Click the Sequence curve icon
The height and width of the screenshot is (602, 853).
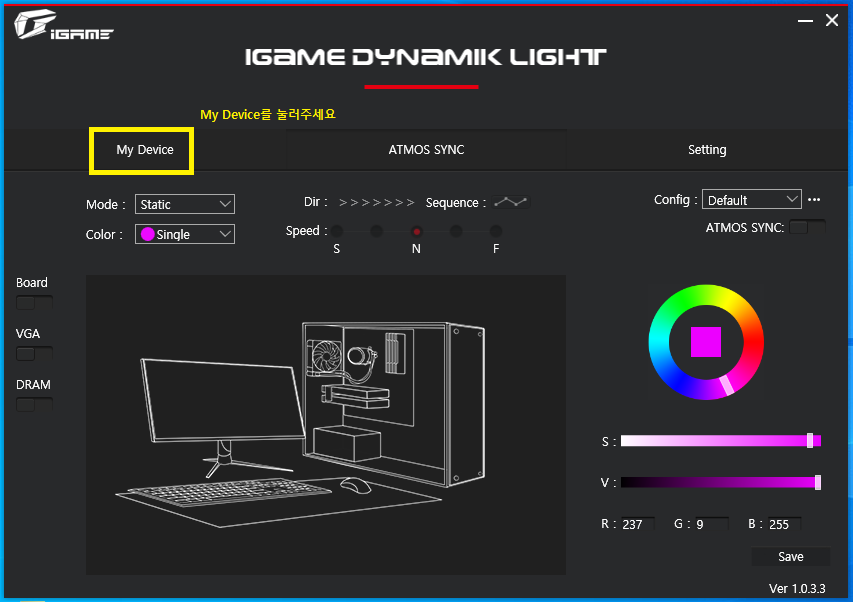point(511,202)
